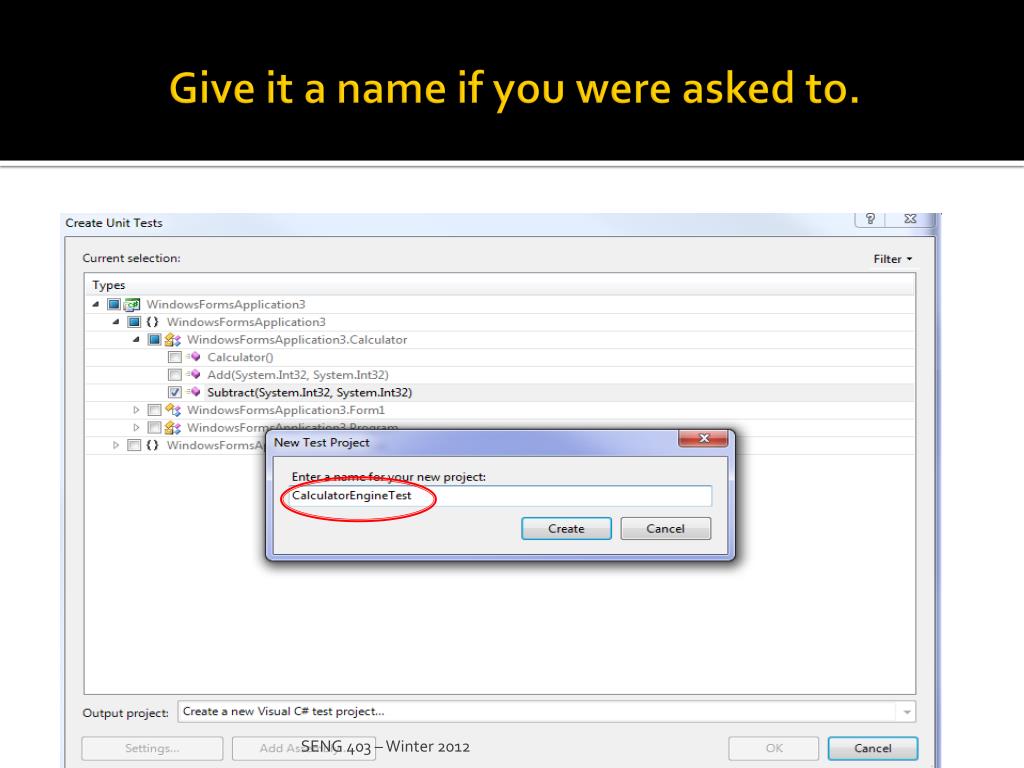Toggle the WindowsFormsApplication3.Calculator class checkbox
Image resolution: width=1024 pixels, height=768 pixels.
tap(154, 340)
